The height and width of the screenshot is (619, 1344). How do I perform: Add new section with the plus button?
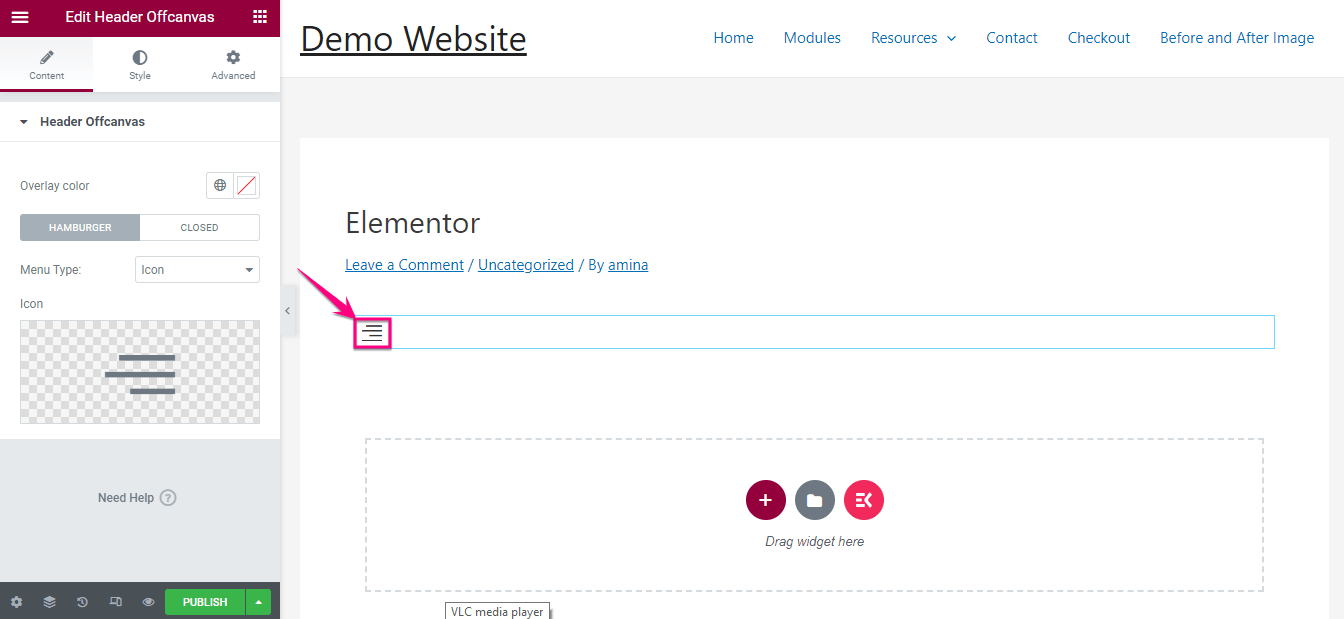tap(765, 500)
